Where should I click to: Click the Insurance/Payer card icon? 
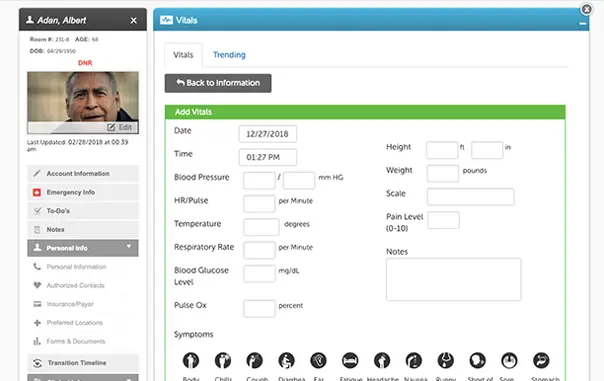[37, 304]
